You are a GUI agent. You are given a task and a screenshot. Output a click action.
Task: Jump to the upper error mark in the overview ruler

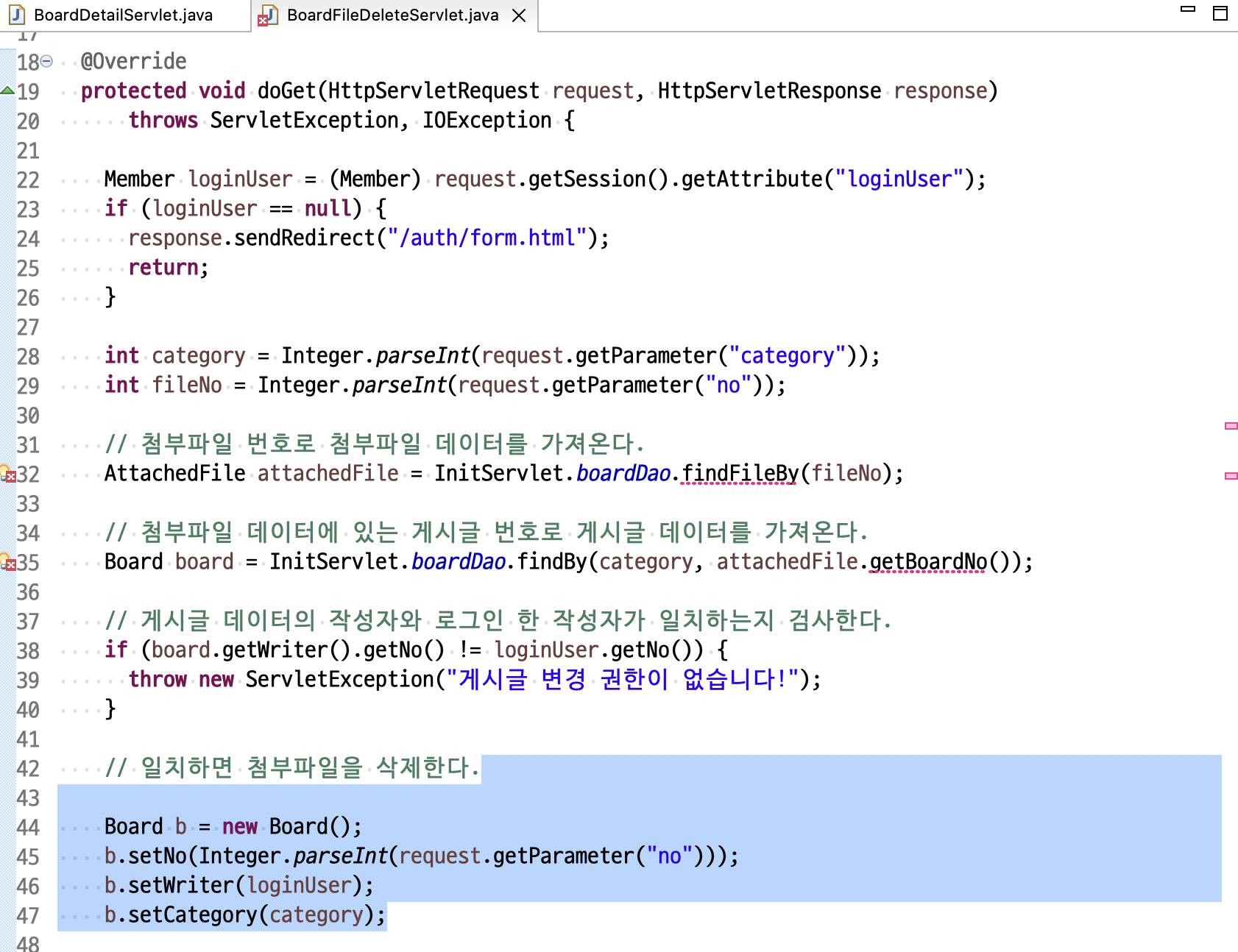pos(1231,426)
